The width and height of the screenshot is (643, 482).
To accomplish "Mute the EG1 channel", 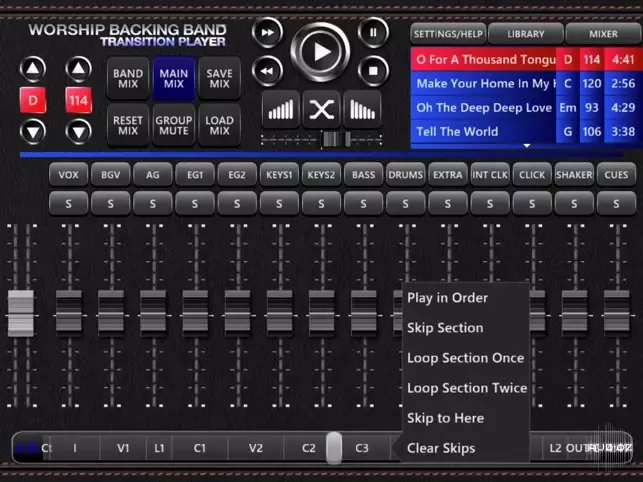I will [x=195, y=175].
